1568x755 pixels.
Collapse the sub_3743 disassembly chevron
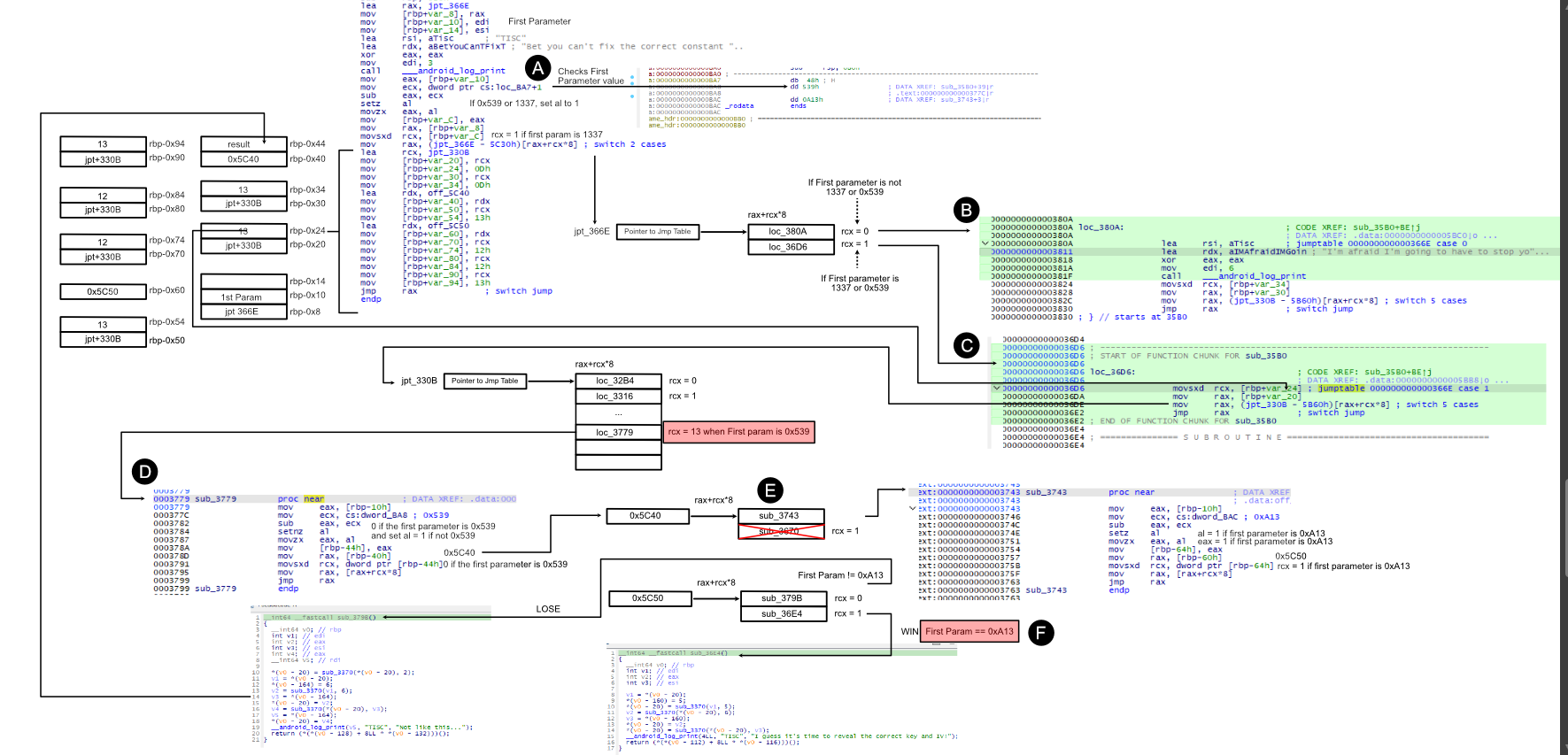pos(913,509)
